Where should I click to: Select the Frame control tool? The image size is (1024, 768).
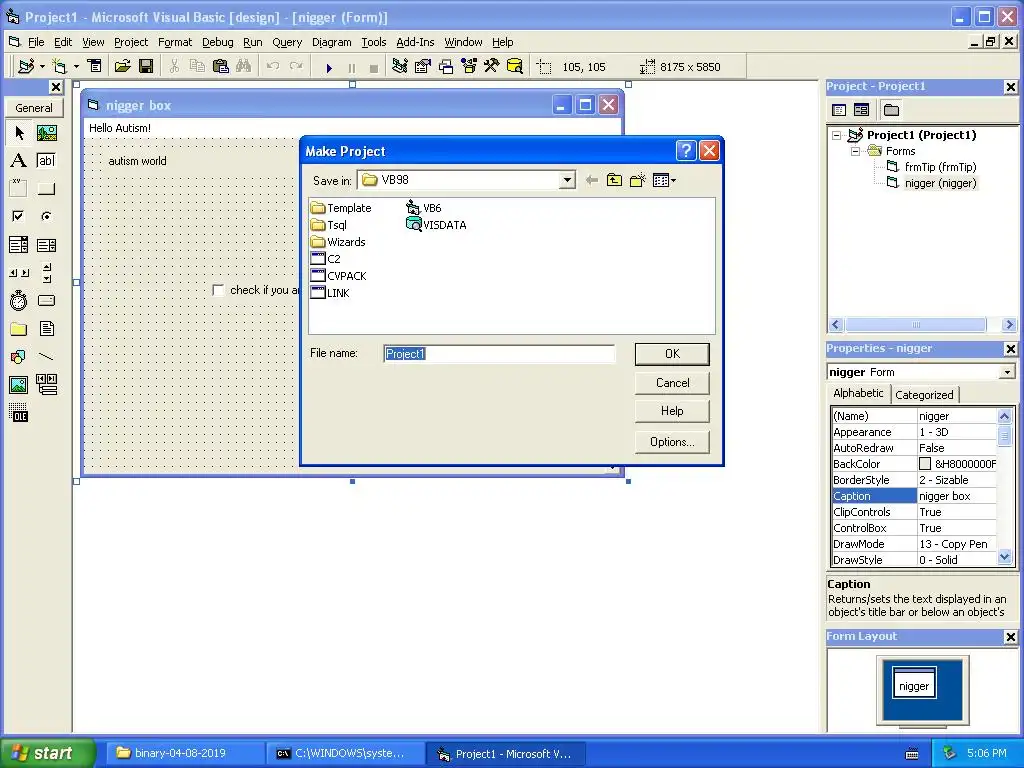tap(19, 189)
